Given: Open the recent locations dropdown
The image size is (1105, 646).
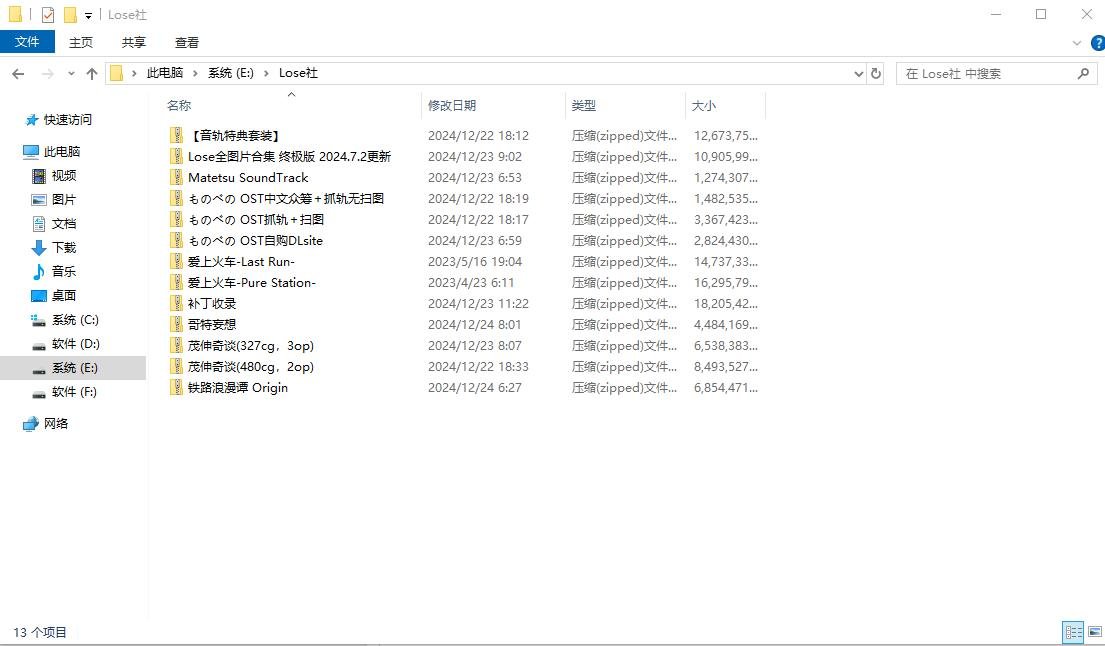Looking at the screenshot, I should [71, 74].
